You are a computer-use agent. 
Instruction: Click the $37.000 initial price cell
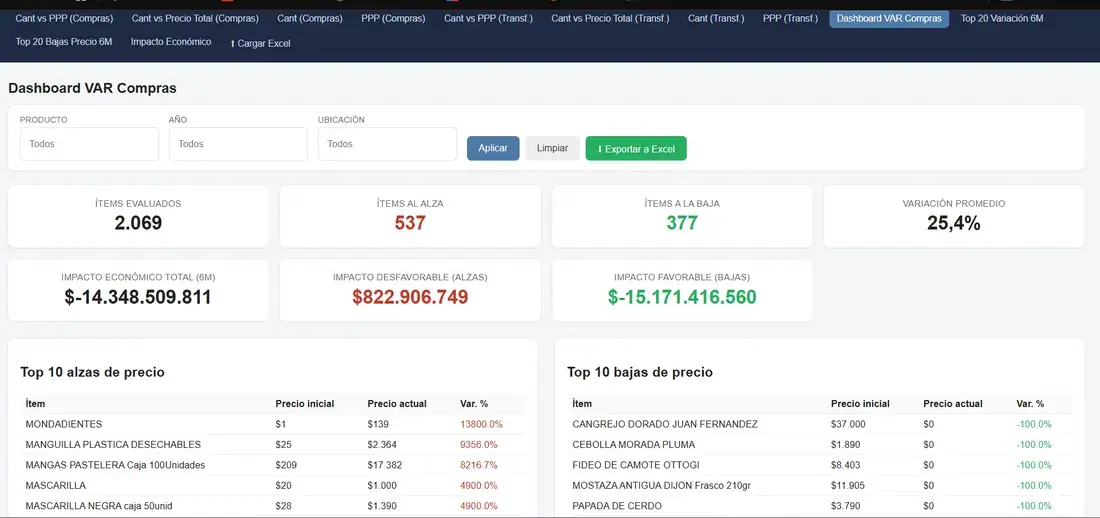[848, 424]
